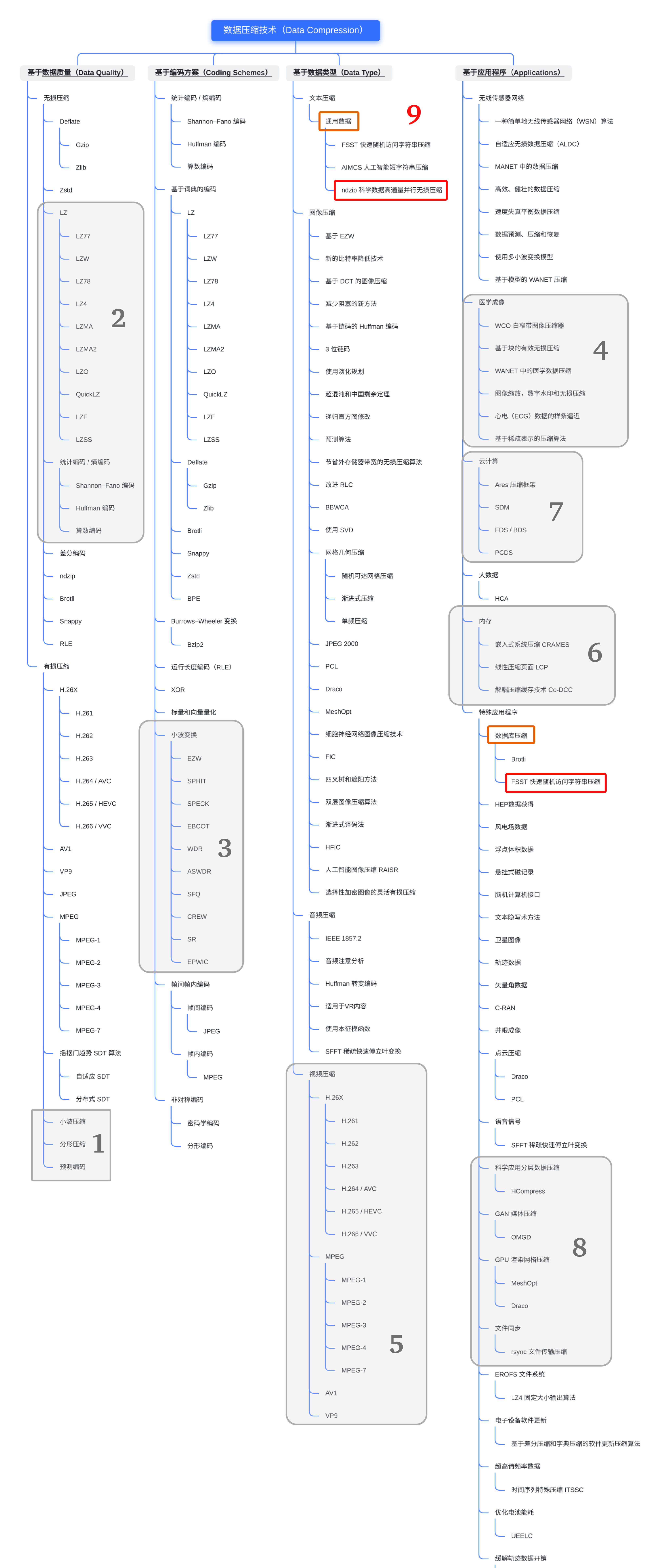
Task: Select the "Bzip2" node
Action: (x=195, y=645)
